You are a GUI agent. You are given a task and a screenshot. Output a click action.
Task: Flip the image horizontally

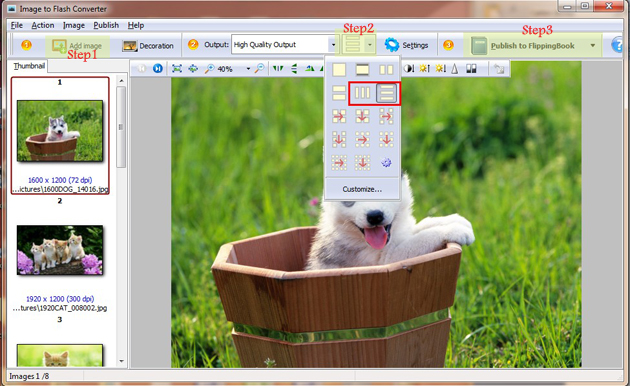(278, 69)
